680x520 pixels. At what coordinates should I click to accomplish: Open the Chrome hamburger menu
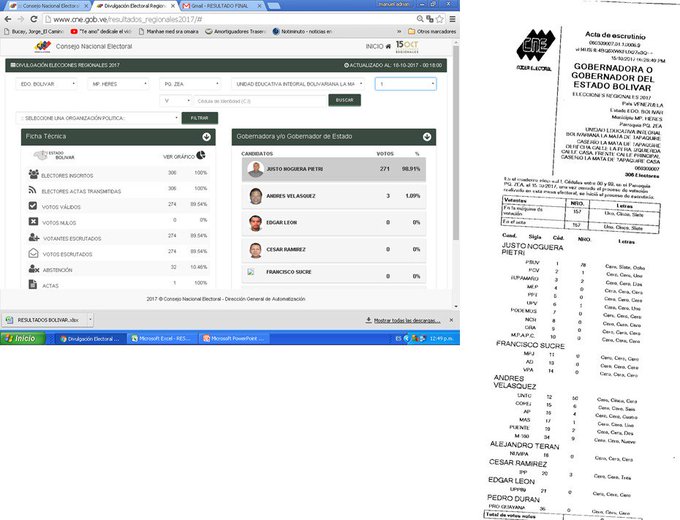(x=452, y=19)
